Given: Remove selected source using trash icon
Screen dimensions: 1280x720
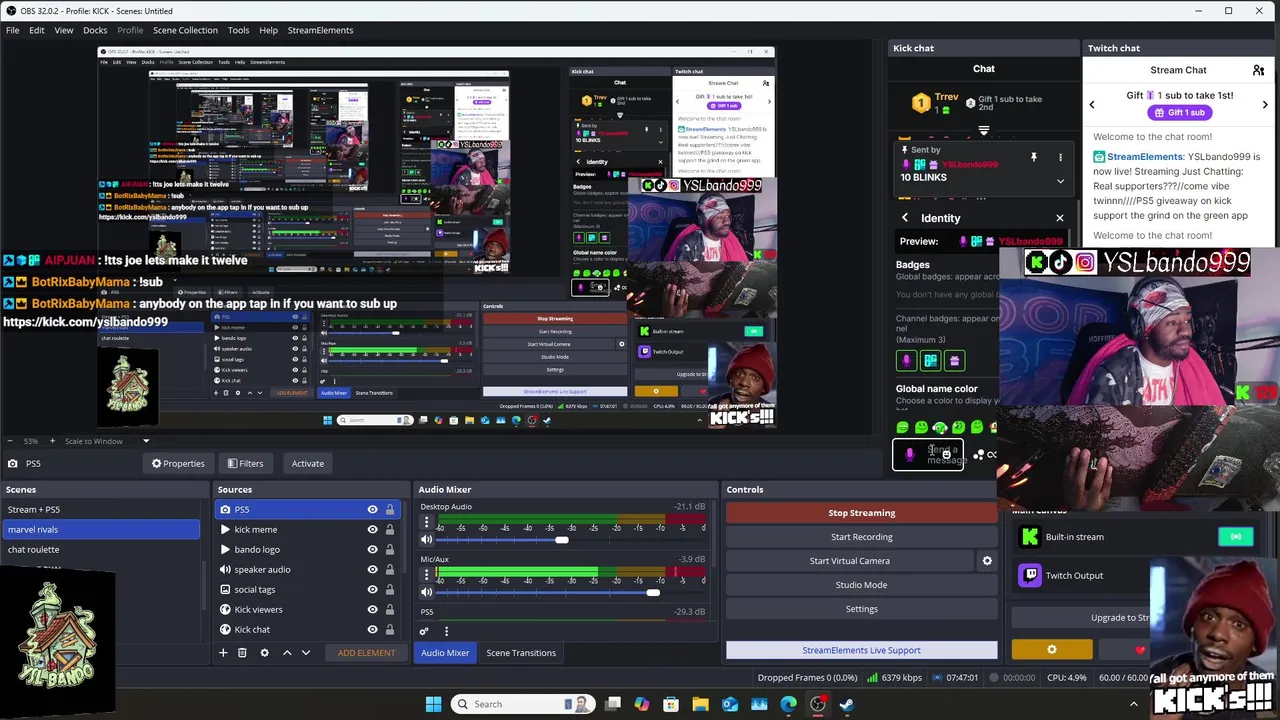Looking at the screenshot, I should 242,653.
